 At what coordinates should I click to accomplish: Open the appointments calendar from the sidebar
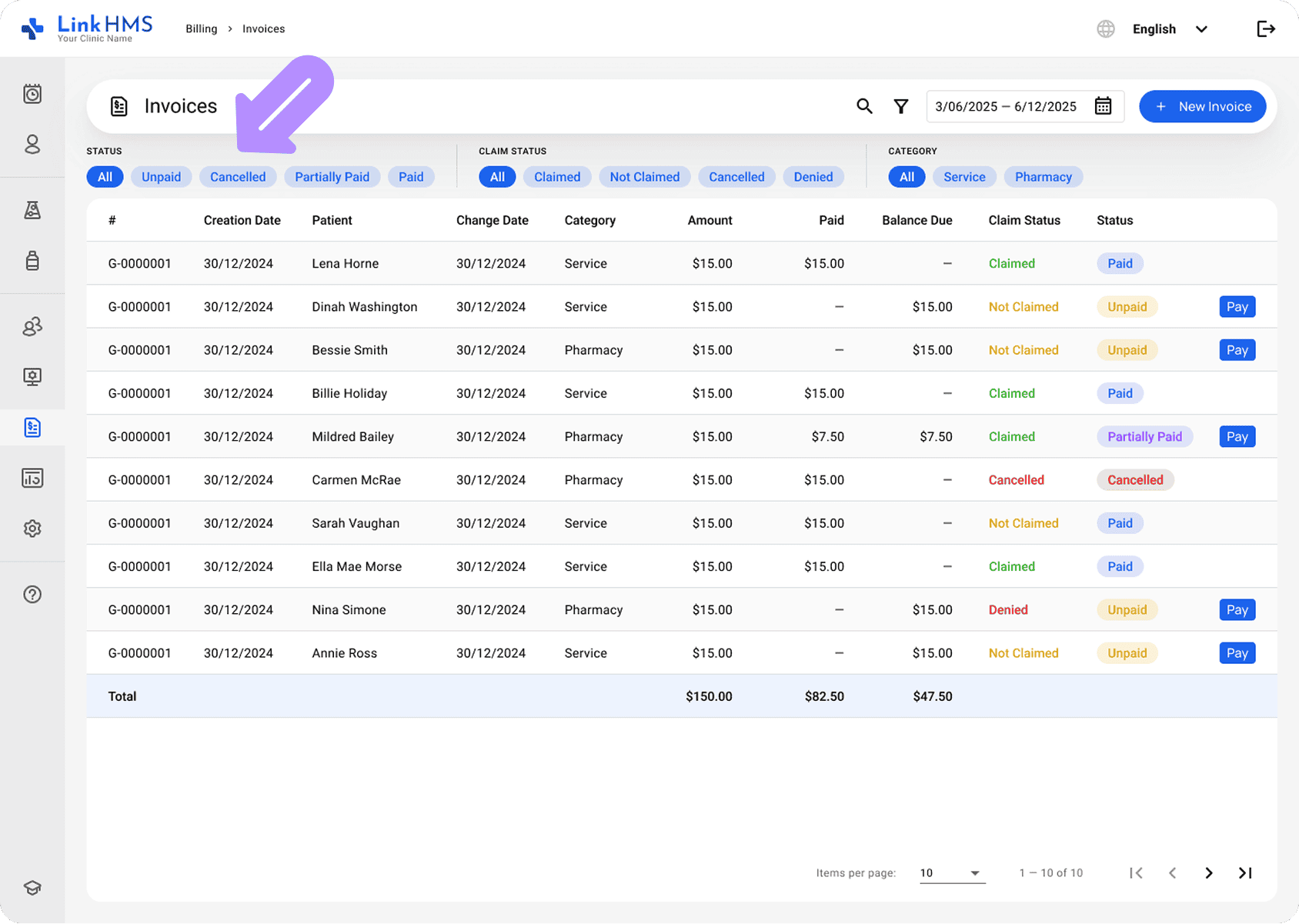[32, 93]
